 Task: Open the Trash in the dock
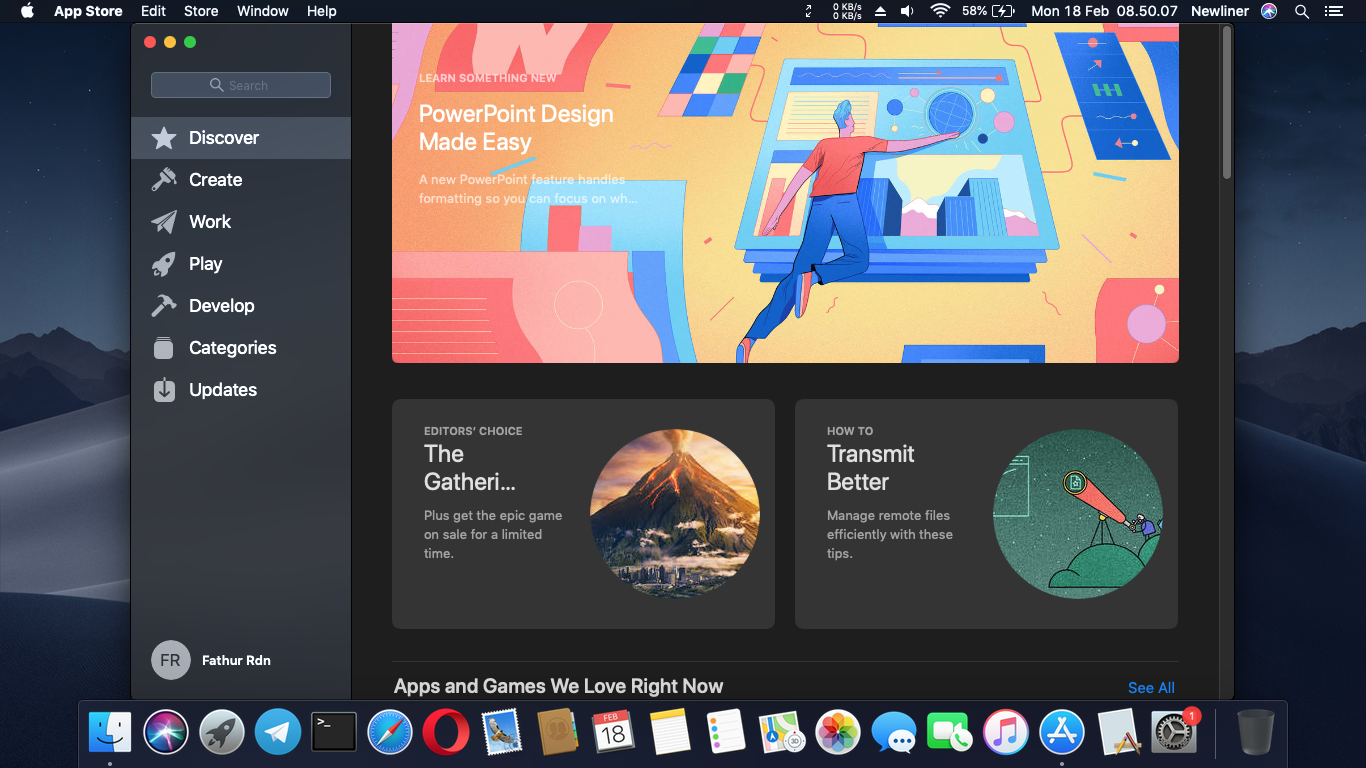point(1256,732)
